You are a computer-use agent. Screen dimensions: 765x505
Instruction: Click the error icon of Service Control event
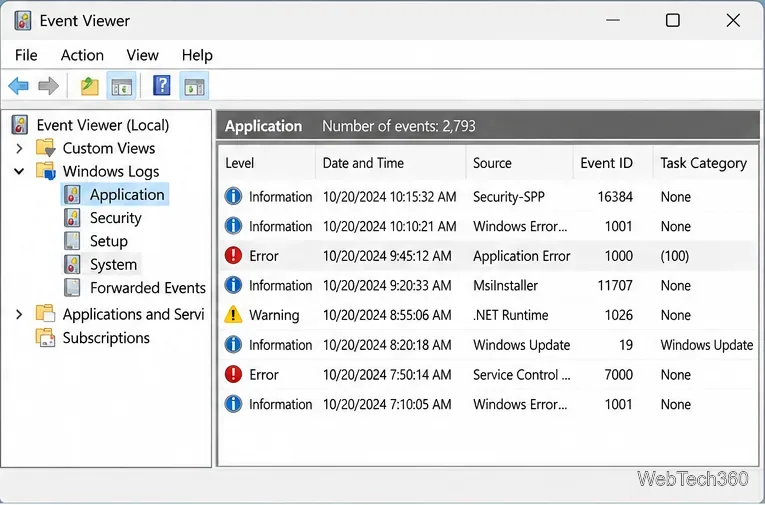pyautogui.click(x=233, y=374)
